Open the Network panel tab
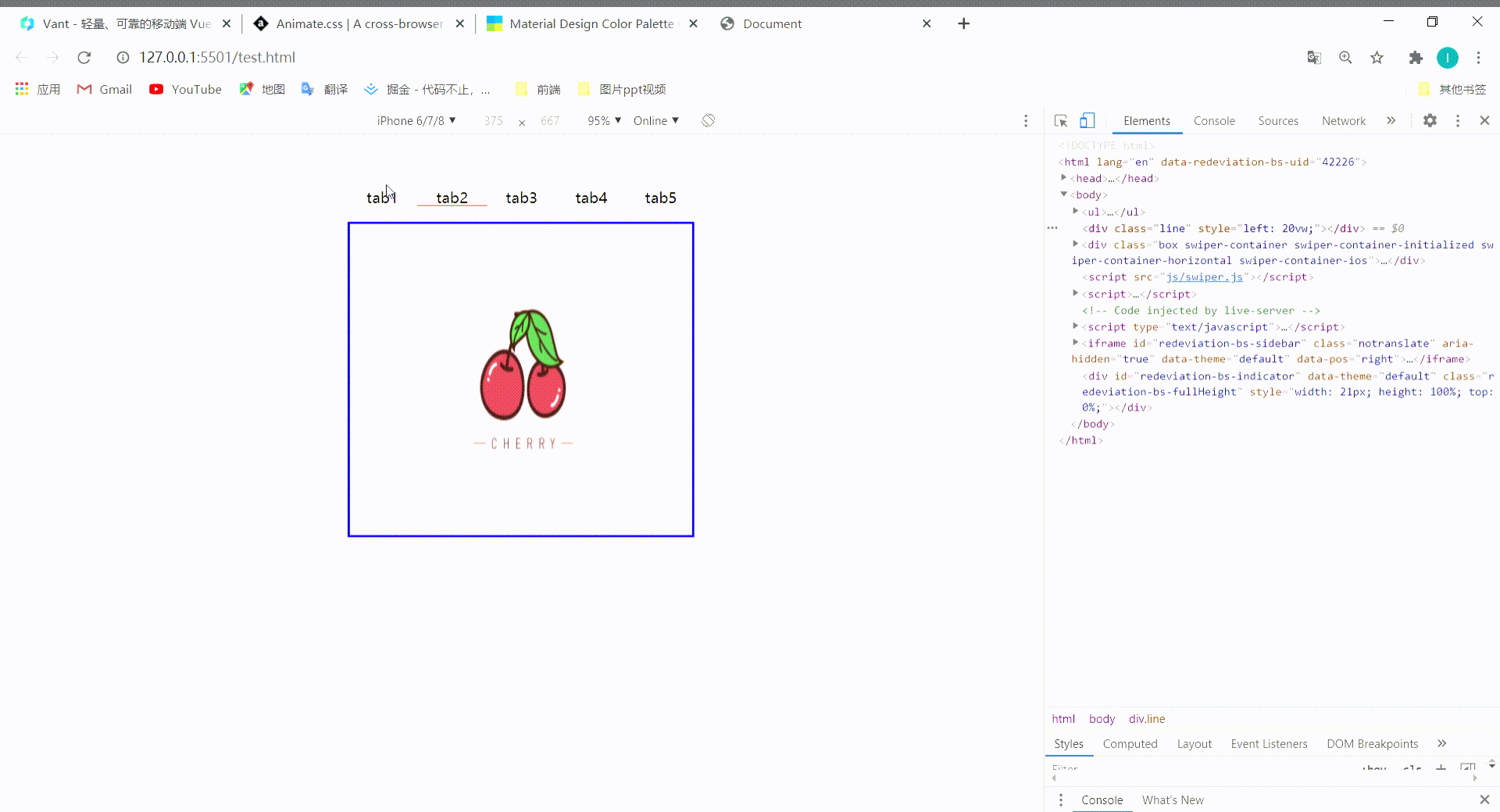The image size is (1500, 812). (x=1344, y=121)
